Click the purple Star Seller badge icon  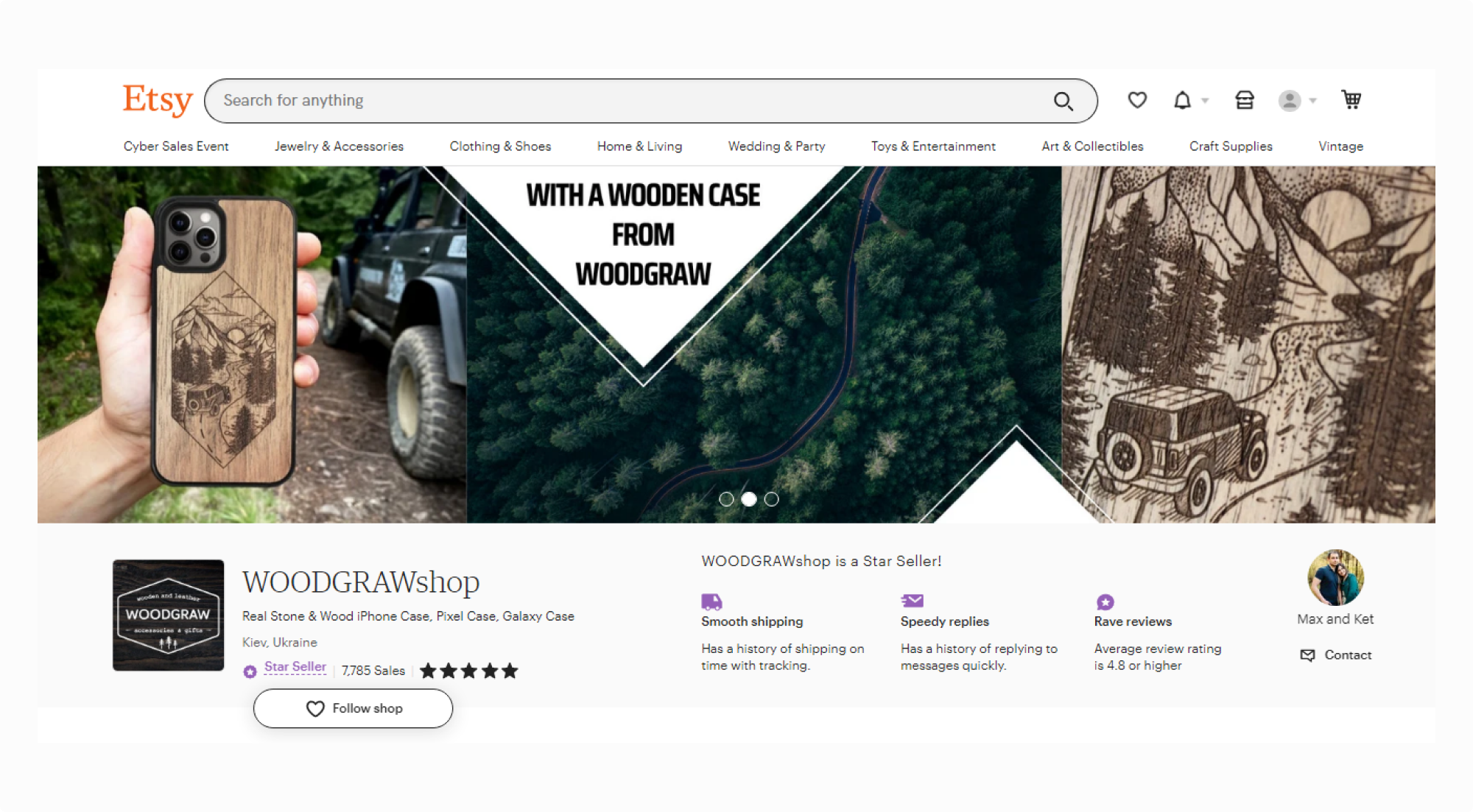click(x=250, y=671)
